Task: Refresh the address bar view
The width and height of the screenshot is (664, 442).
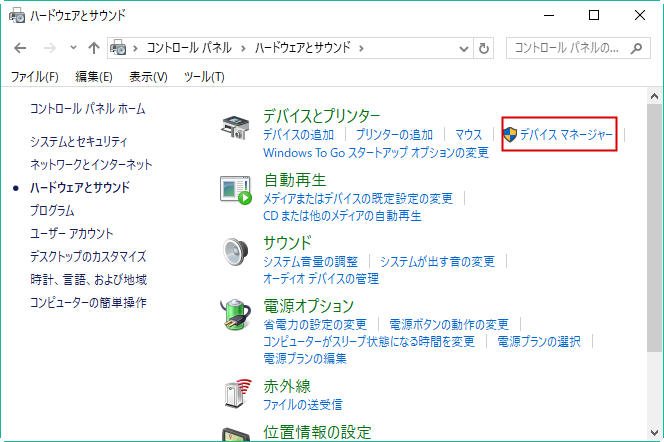Action: pos(484,48)
